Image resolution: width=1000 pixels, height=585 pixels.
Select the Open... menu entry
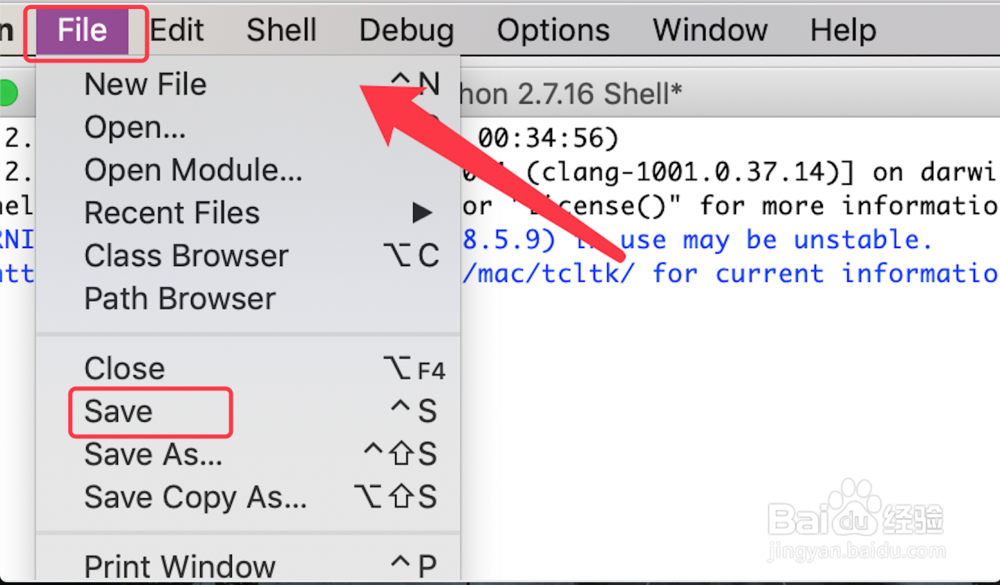click(248, 127)
